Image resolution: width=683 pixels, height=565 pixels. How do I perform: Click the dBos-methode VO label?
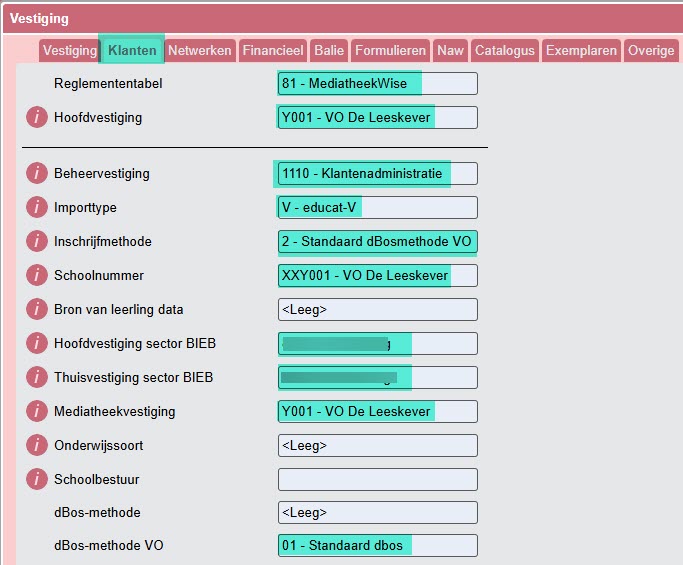click(108, 545)
